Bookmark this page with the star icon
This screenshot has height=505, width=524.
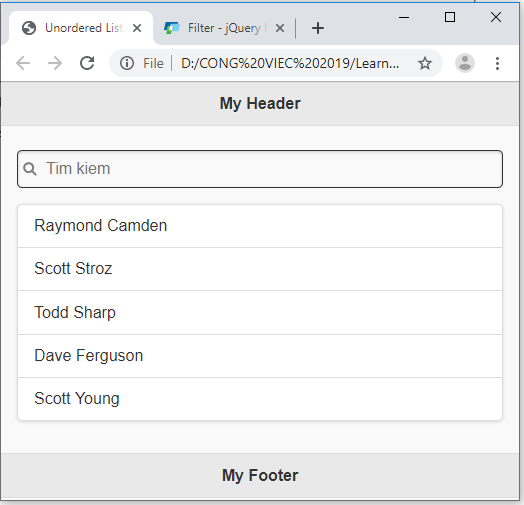(425, 63)
